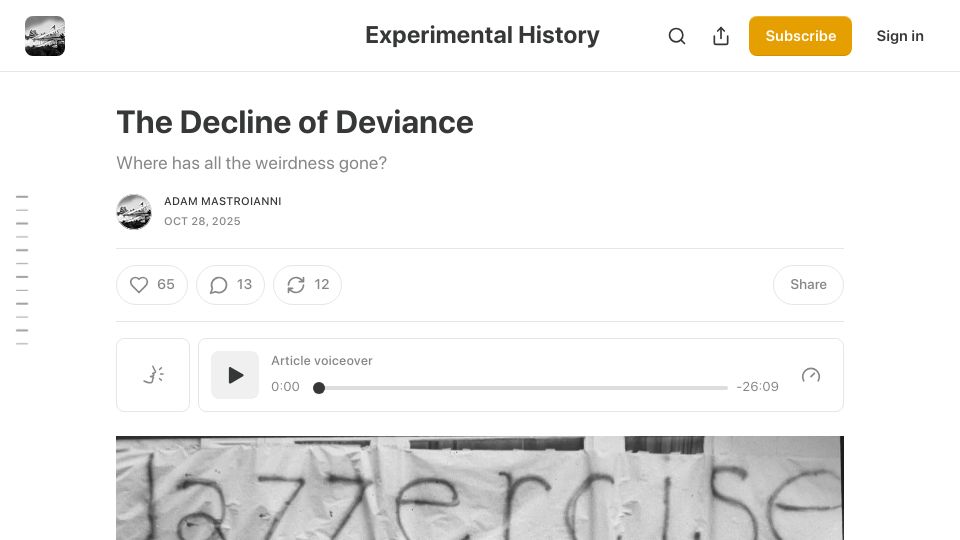The width and height of the screenshot is (960, 540).
Task: Subscribe using the yellow Subscribe button
Action: coord(800,36)
